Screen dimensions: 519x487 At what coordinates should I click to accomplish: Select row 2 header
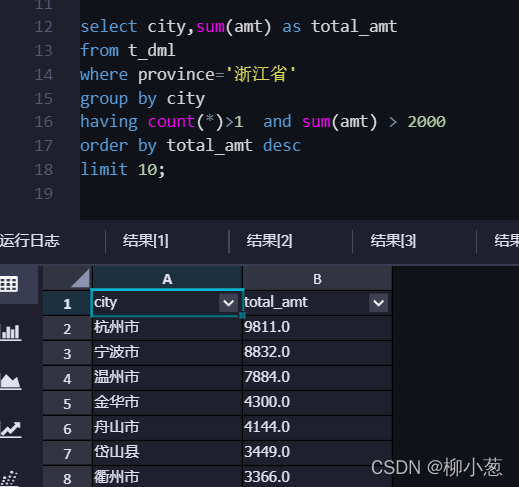pyautogui.click(x=67, y=329)
